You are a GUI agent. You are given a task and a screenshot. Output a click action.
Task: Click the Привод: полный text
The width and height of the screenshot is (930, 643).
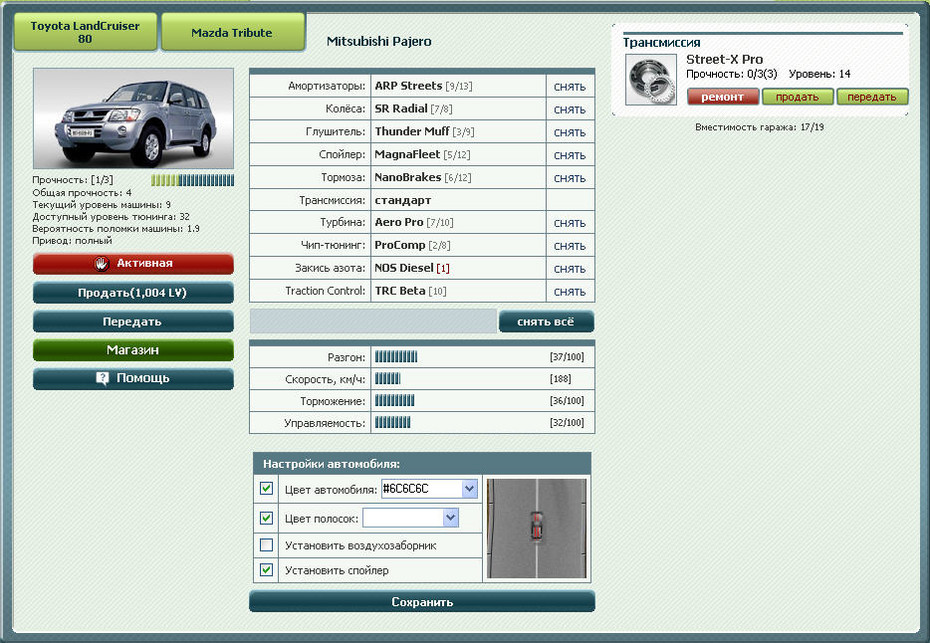(72, 240)
